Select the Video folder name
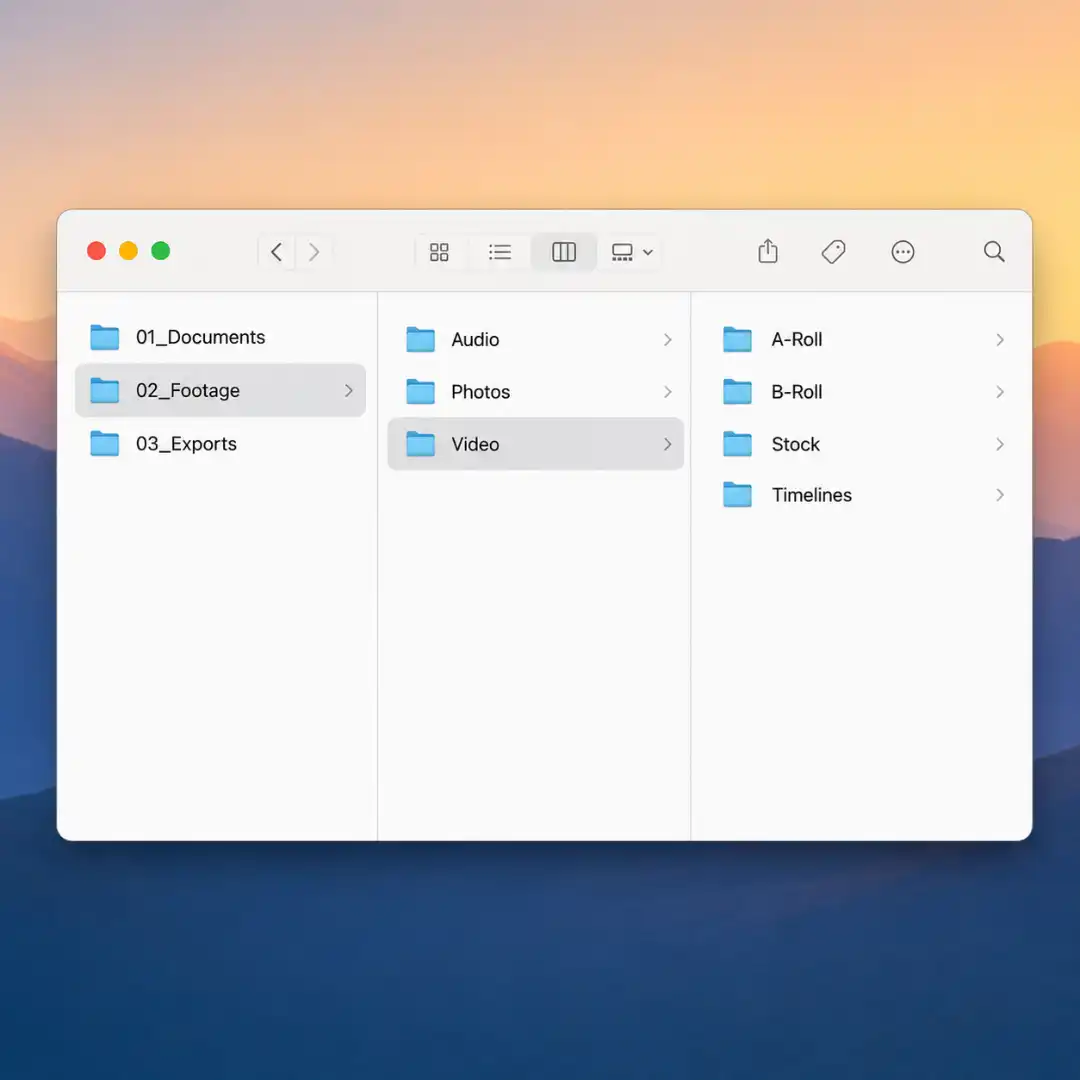The width and height of the screenshot is (1080, 1080). tap(475, 444)
